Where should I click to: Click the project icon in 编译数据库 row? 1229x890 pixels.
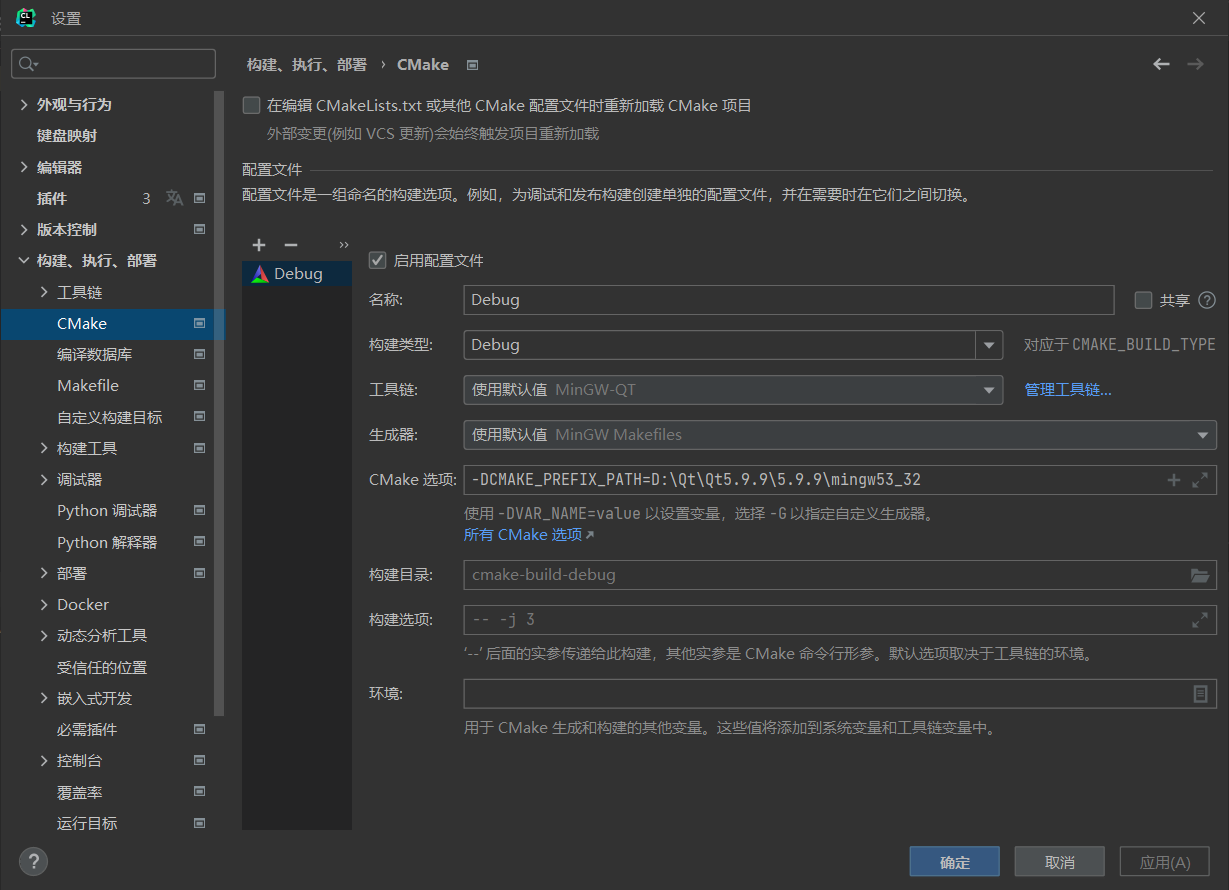click(x=199, y=354)
